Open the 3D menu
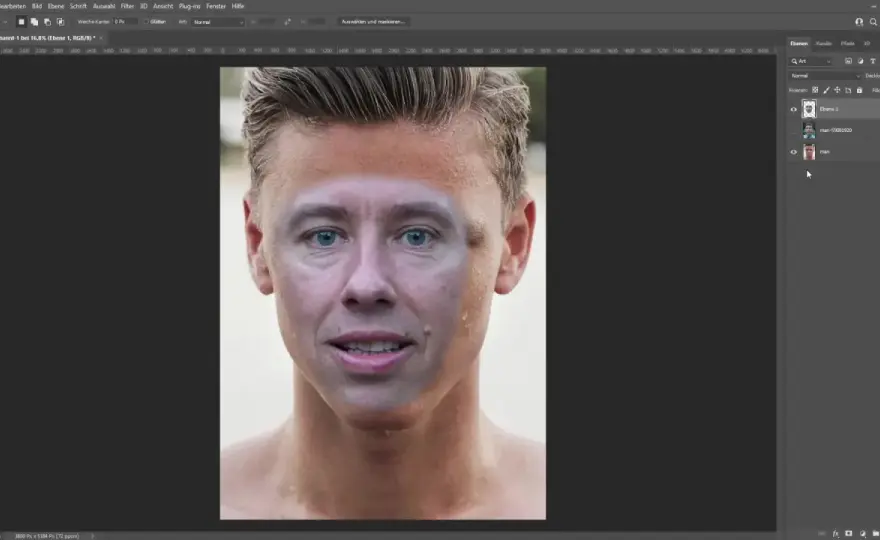Viewport: 880px width, 540px height. coord(143,6)
